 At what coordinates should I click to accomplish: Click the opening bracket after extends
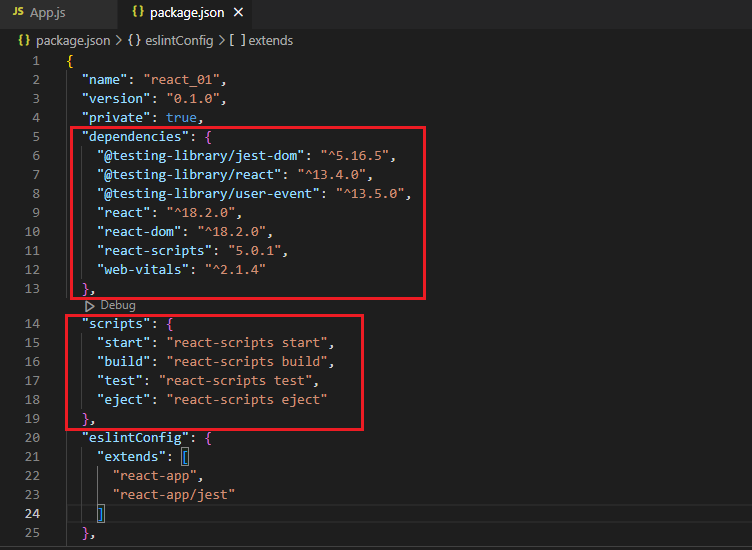(185, 456)
